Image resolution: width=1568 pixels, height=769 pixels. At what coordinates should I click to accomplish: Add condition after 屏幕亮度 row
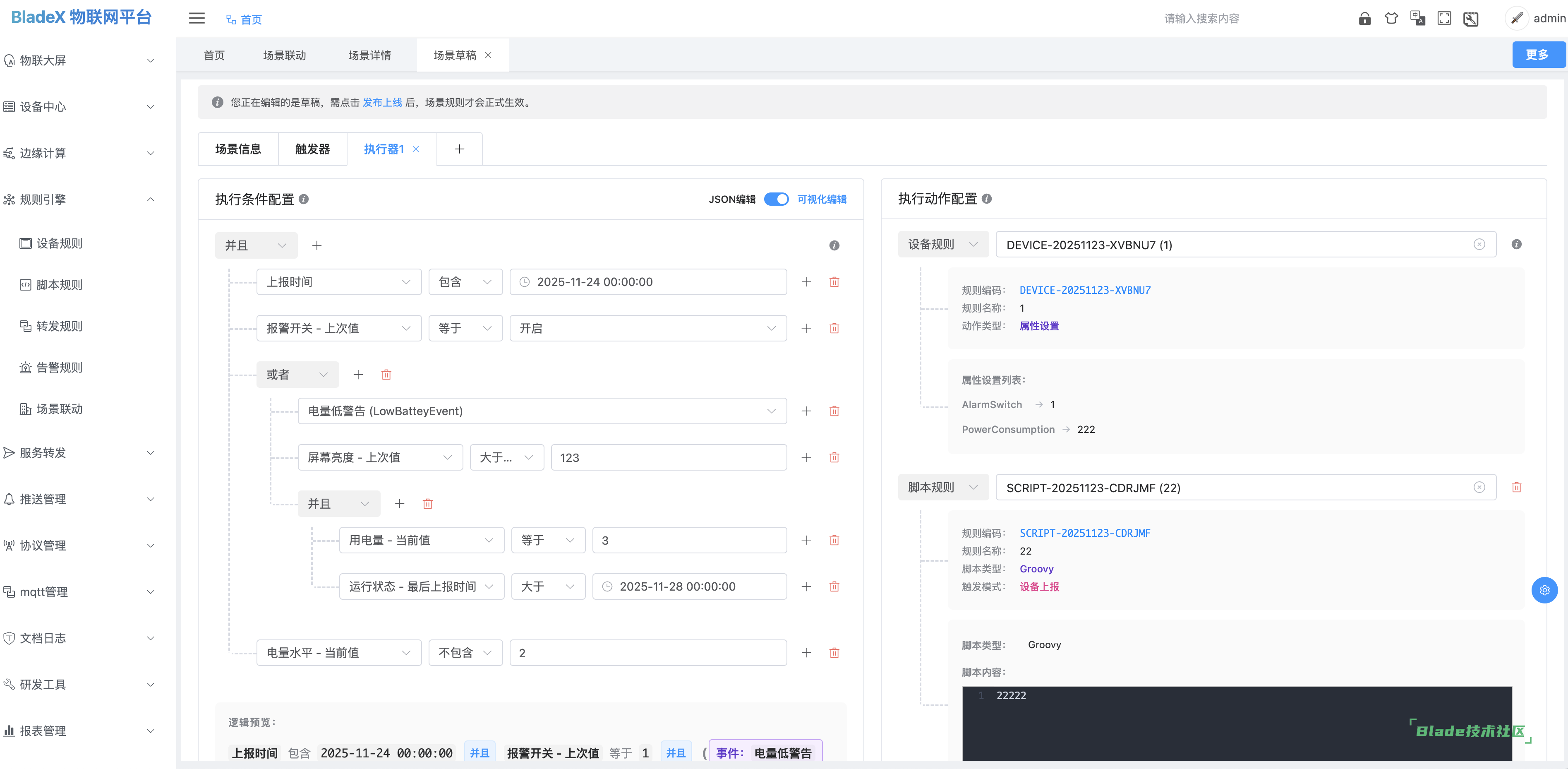pos(806,457)
